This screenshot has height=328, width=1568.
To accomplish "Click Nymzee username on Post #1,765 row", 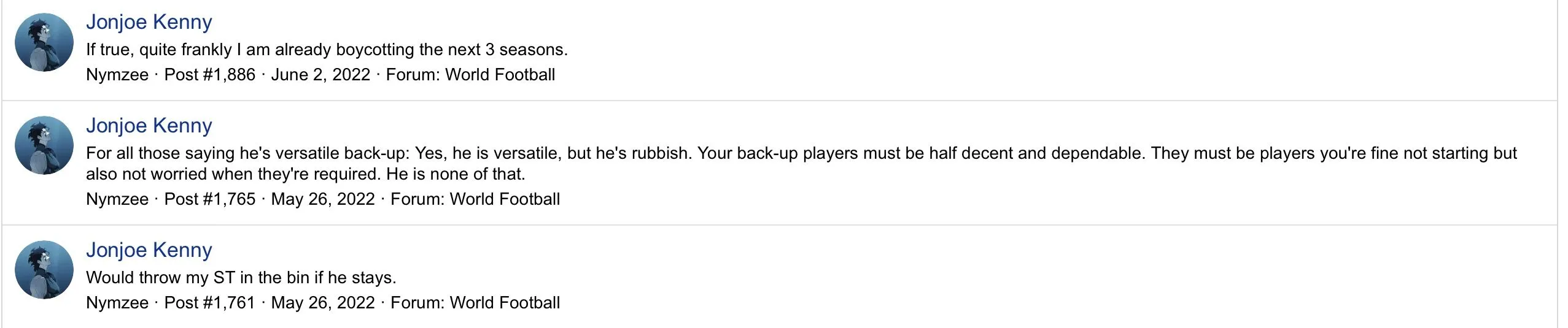I will 117,199.
